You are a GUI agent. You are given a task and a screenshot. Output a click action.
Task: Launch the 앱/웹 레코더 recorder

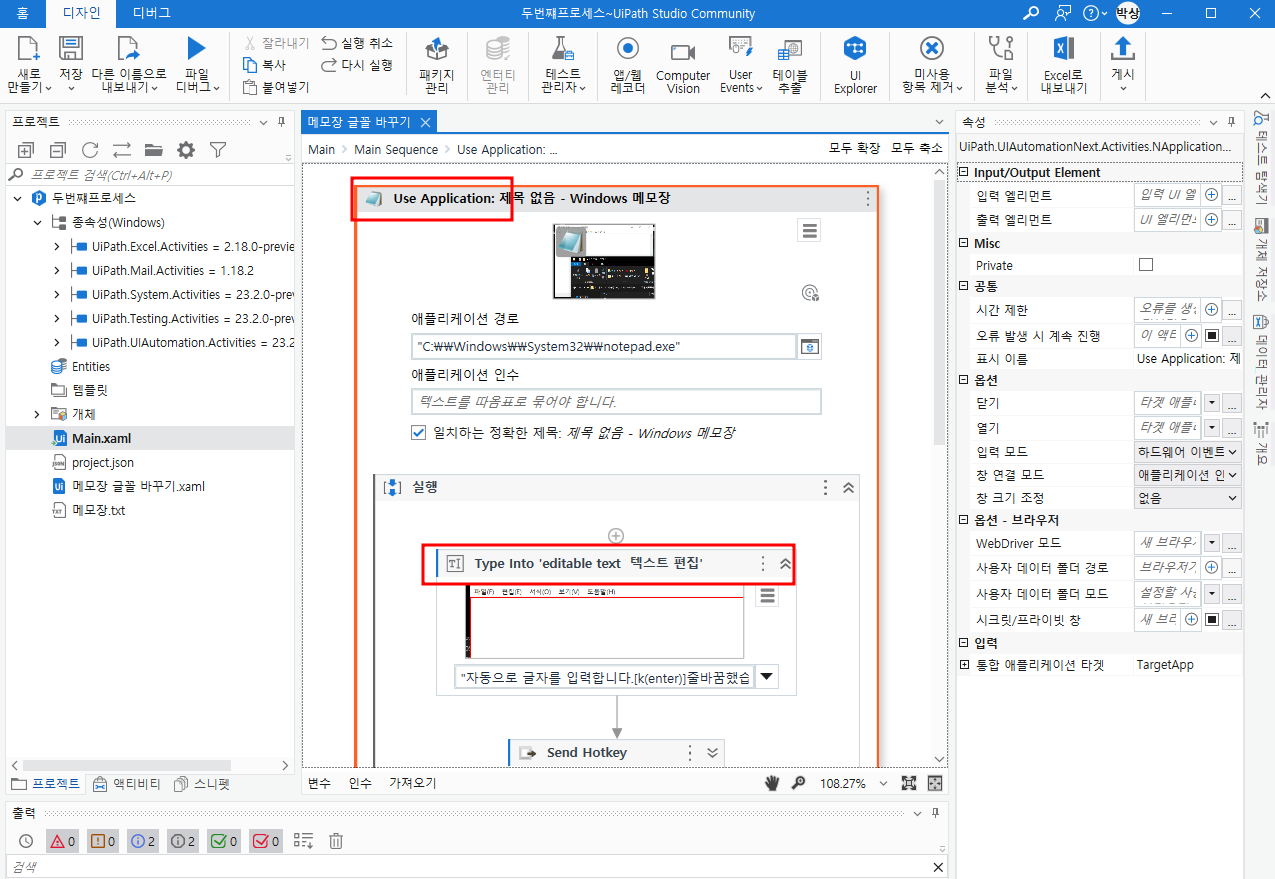tap(627, 66)
